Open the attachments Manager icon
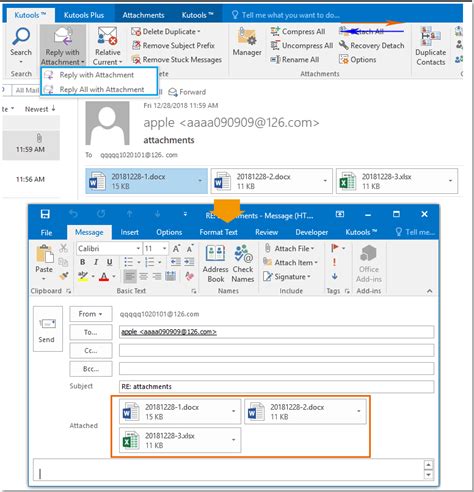 coord(247,37)
